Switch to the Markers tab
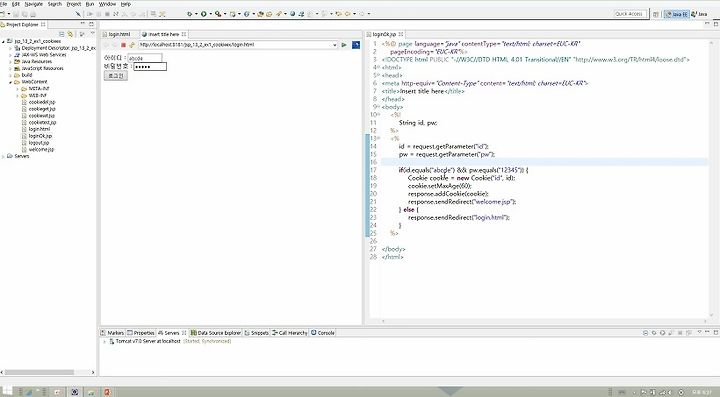Image resolution: width=720 pixels, height=397 pixels. [112, 333]
